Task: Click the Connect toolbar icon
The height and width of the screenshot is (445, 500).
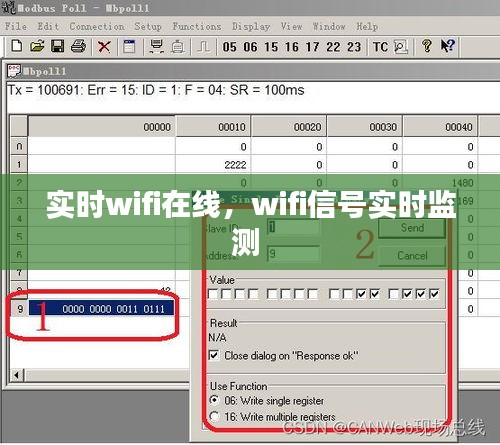Action: (x=156, y=46)
